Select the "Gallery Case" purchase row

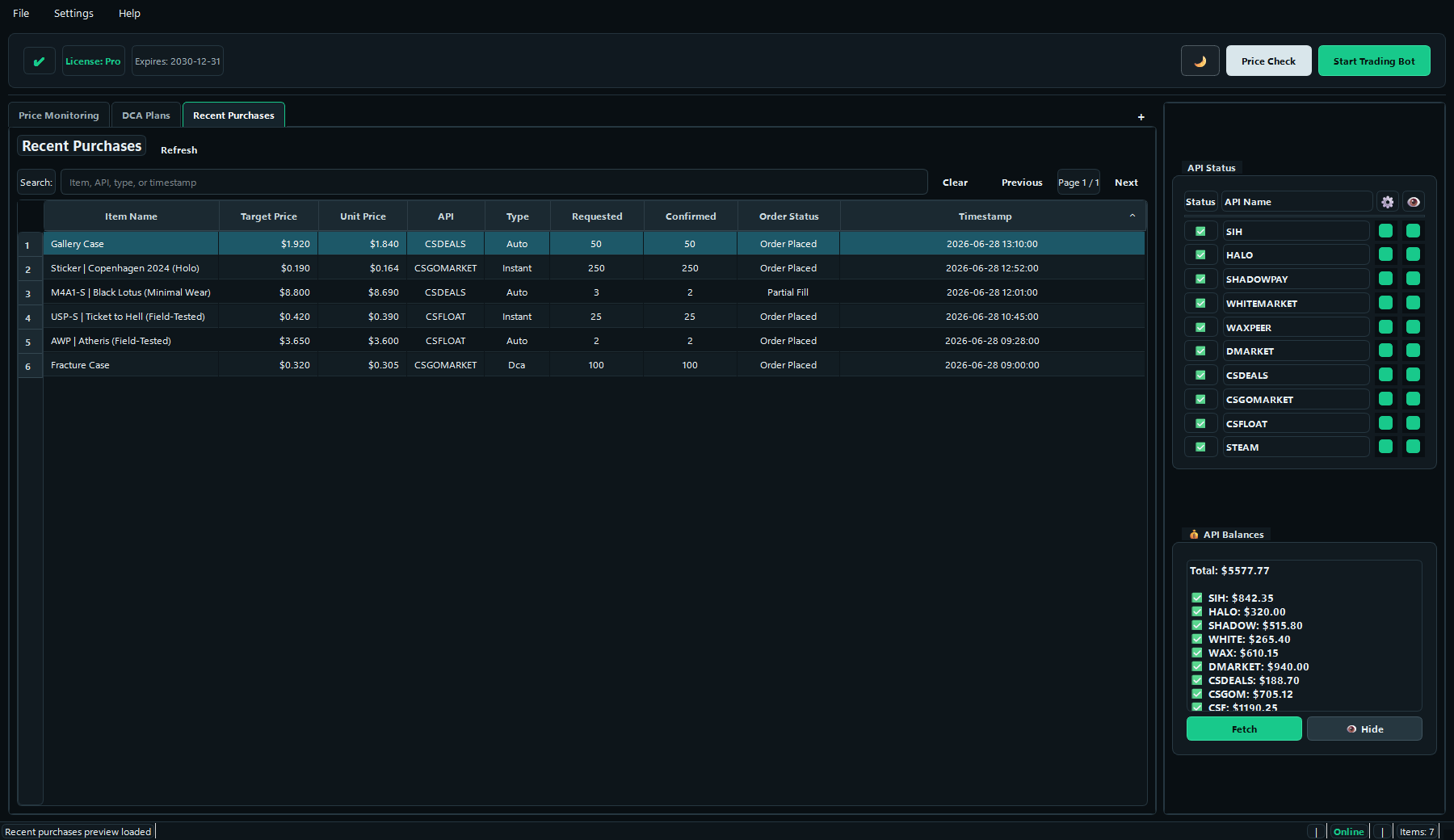(595, 243)
